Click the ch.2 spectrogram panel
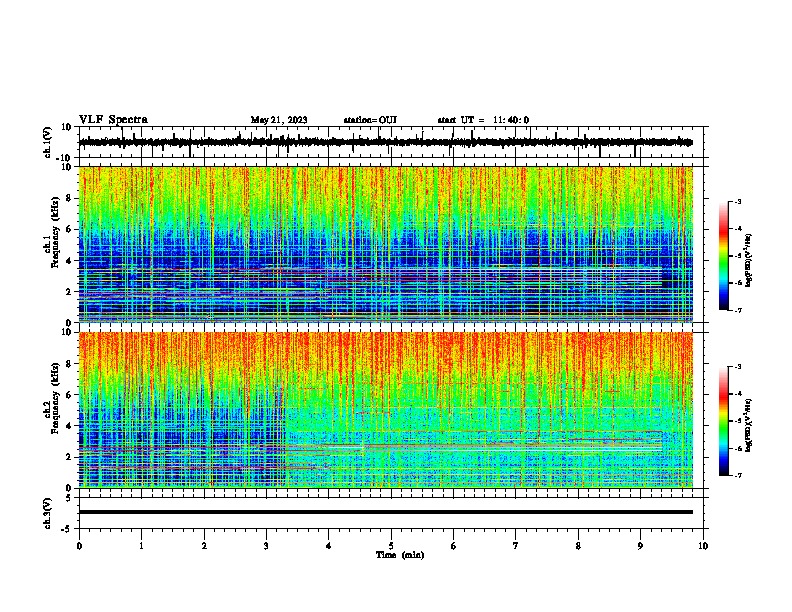 click(386, 410)
